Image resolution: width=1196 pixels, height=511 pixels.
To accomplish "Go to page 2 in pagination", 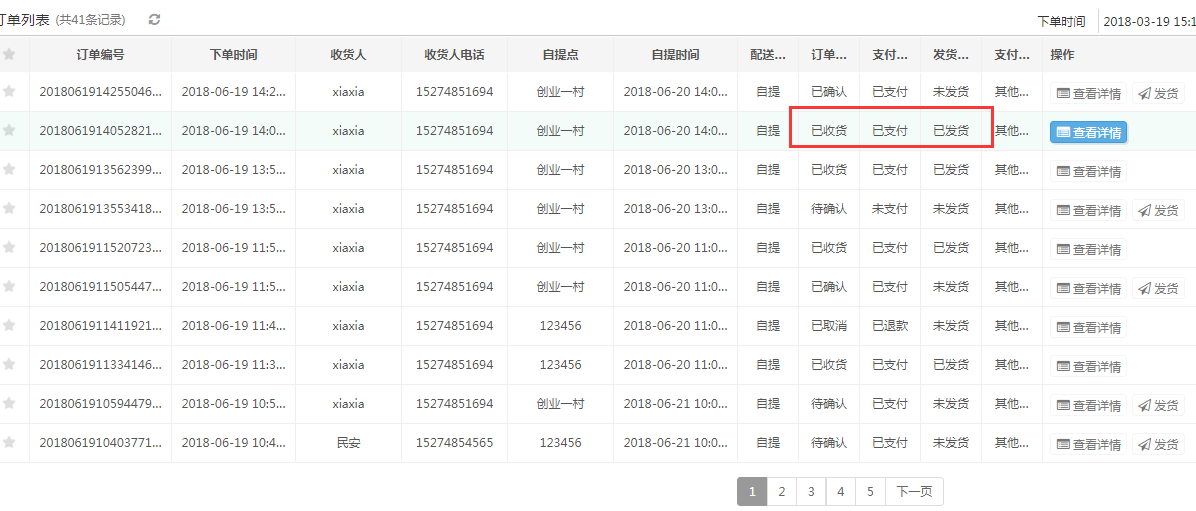I will coord(781,491).
